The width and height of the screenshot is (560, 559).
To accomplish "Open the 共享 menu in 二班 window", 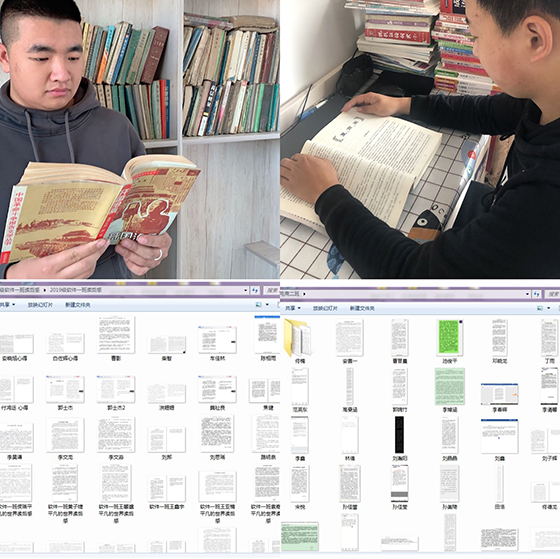I will [292, 308].
